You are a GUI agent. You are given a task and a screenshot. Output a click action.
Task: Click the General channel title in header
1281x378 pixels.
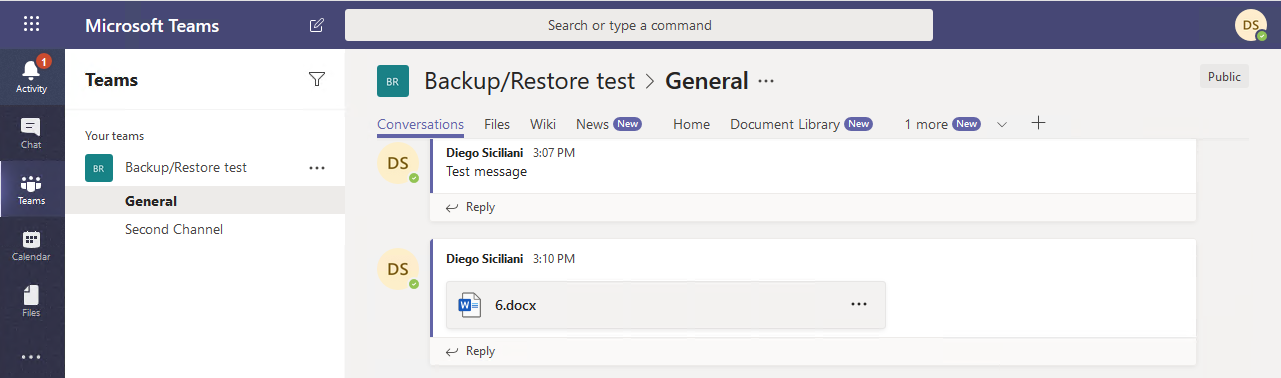[707, 81]
